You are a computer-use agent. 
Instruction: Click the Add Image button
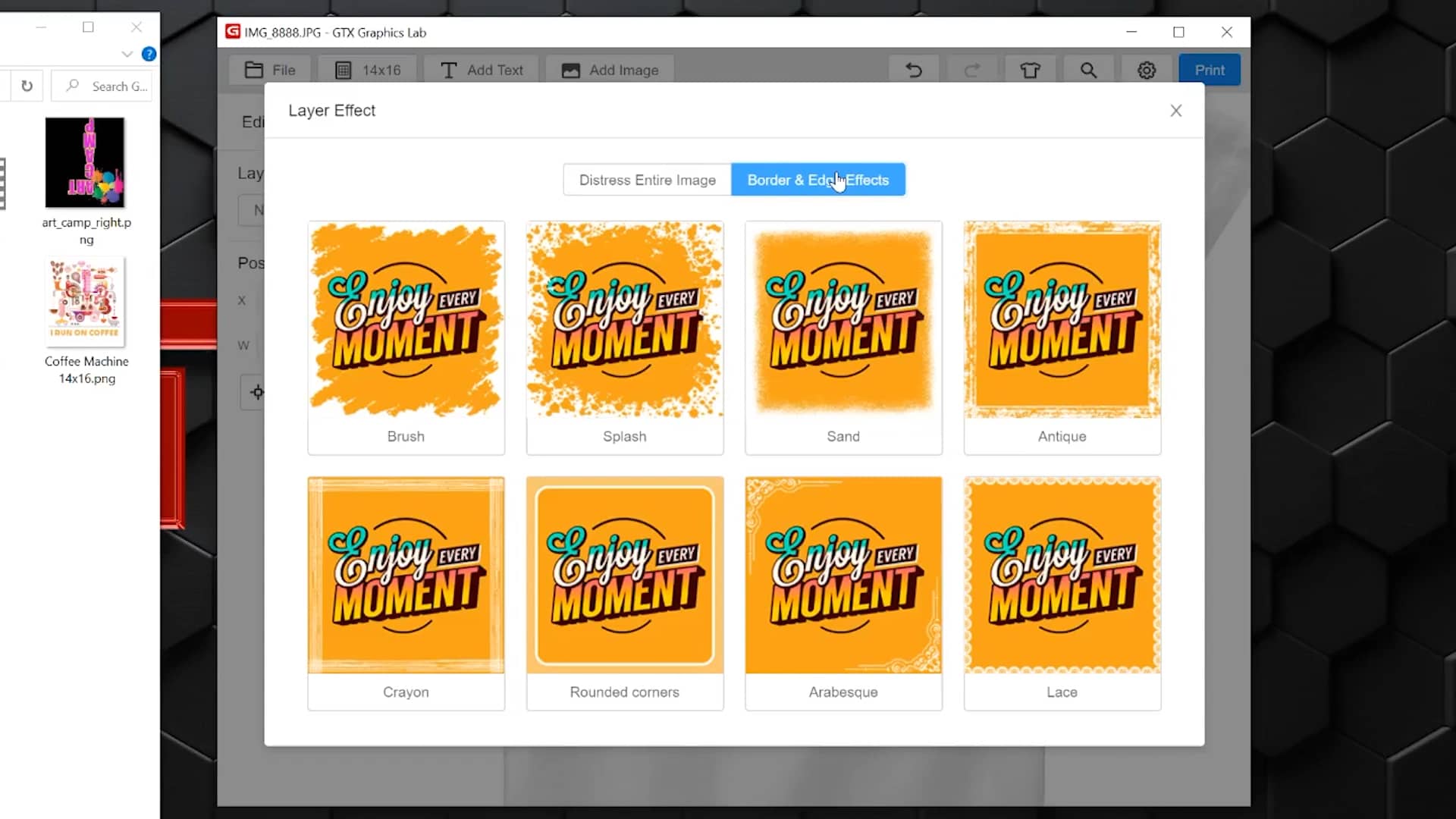[x=610, y=71]
